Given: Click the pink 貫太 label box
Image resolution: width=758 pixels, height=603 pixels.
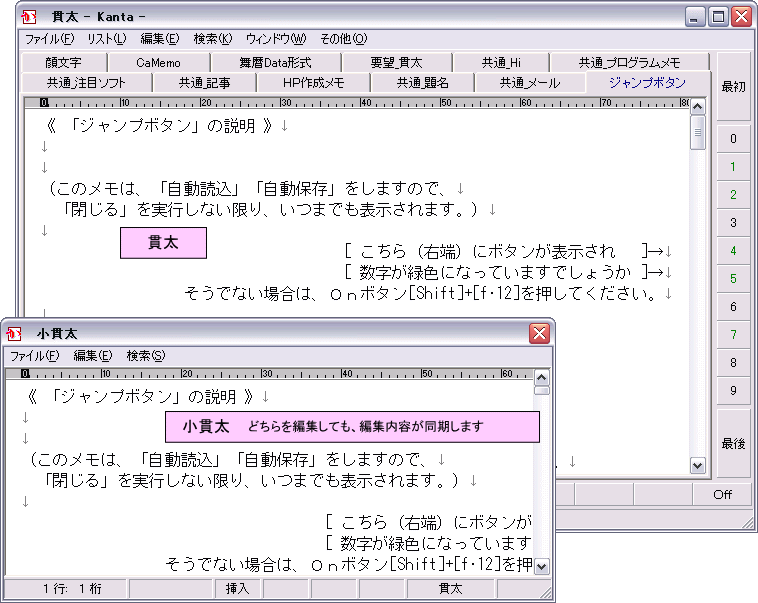Looking at the screenshot, I should (163, 243).
